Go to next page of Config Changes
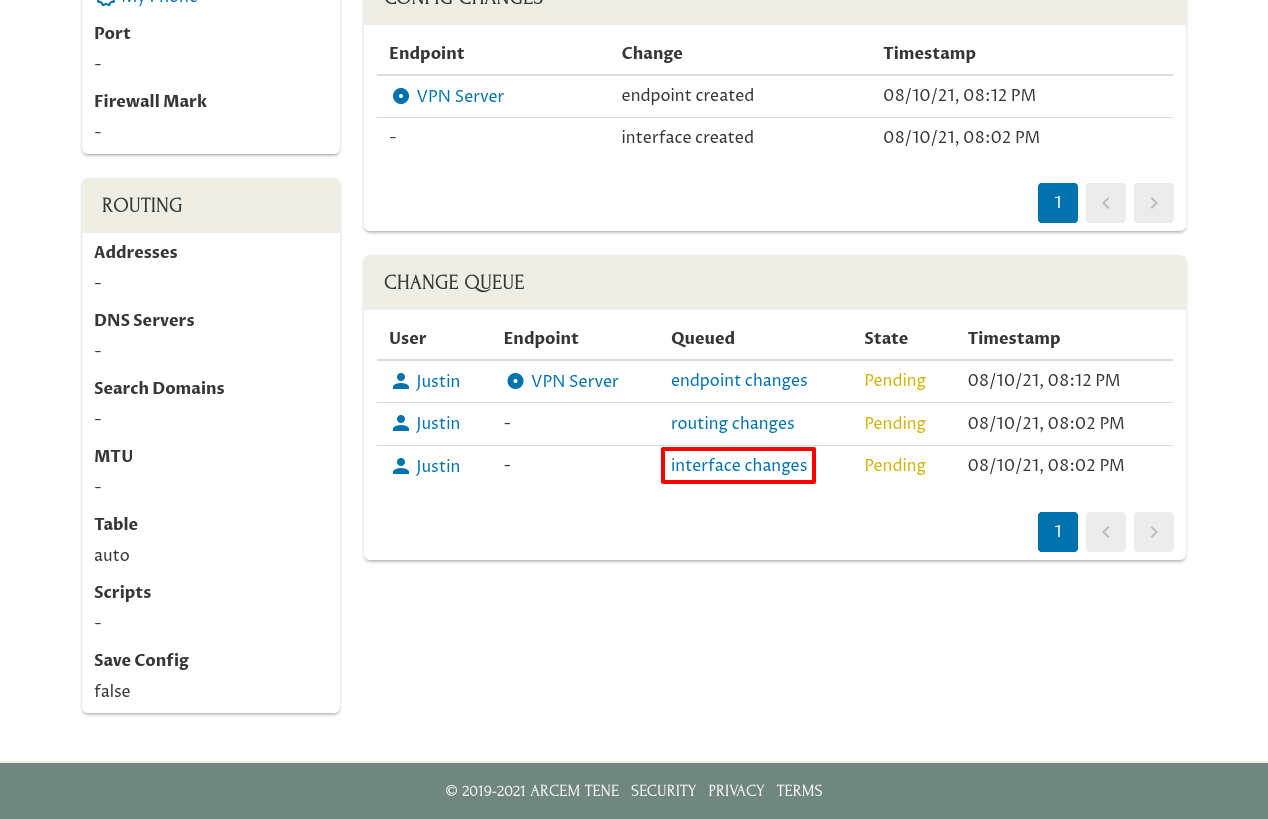This screenshot has height=819, width=1268. pos(1154,203)
